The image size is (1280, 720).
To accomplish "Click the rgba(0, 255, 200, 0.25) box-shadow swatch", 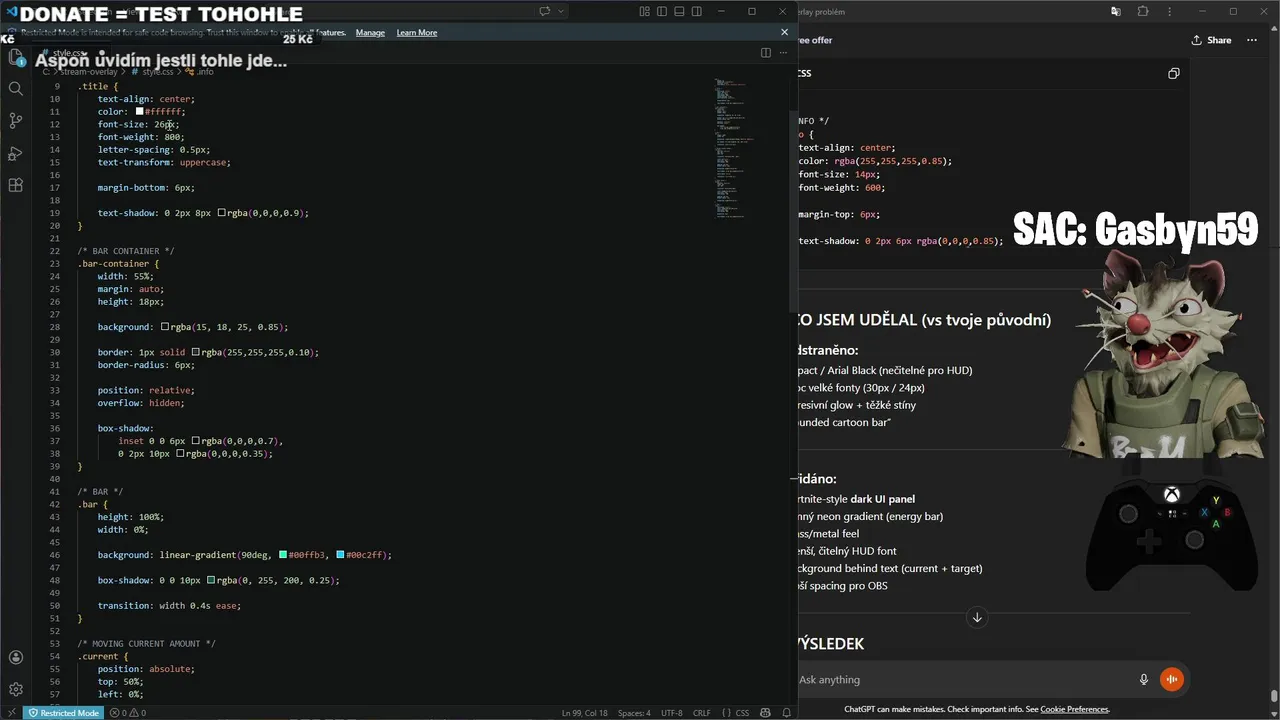I will 210,580.
